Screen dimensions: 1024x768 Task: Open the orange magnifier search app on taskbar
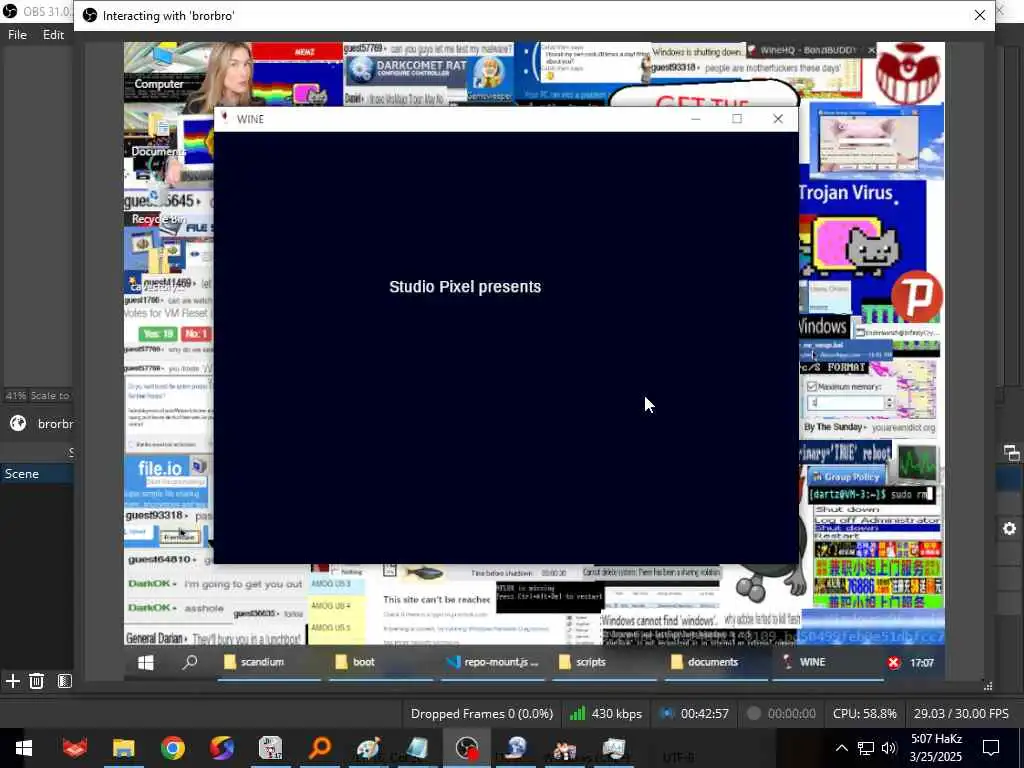(320, 748)
